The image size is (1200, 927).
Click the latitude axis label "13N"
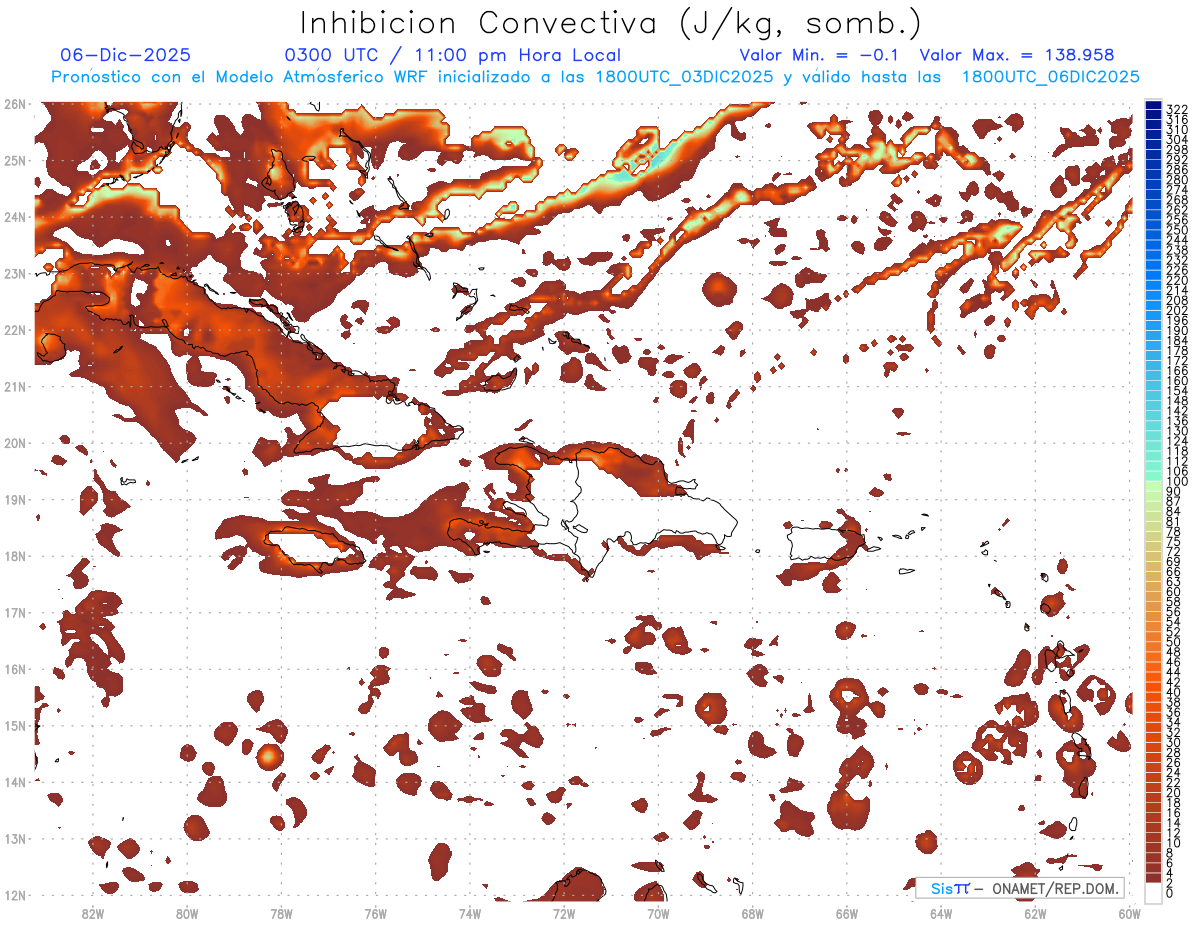tap(14, 838)
